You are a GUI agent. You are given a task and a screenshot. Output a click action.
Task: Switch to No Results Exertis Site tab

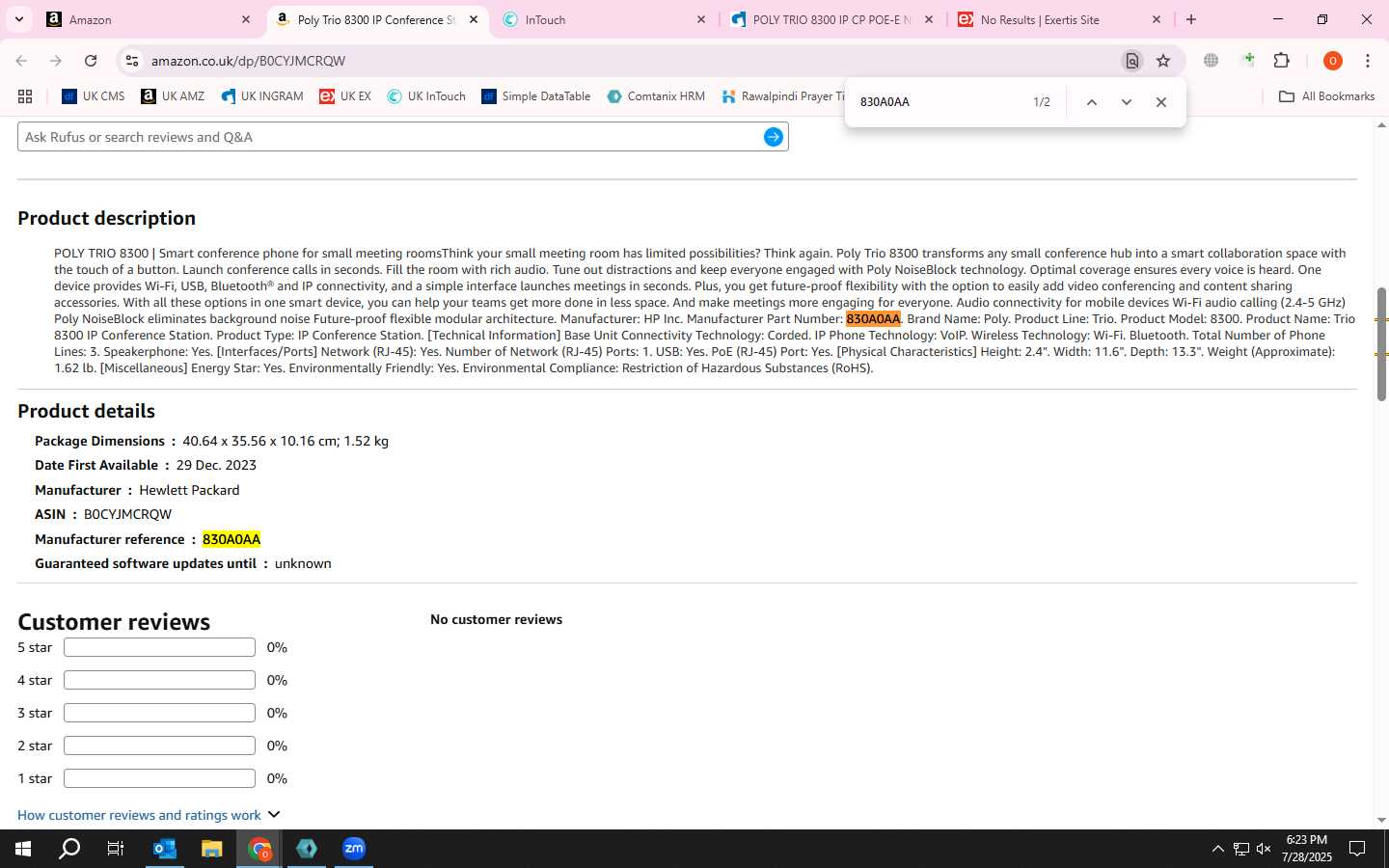tap(1060, 19)
